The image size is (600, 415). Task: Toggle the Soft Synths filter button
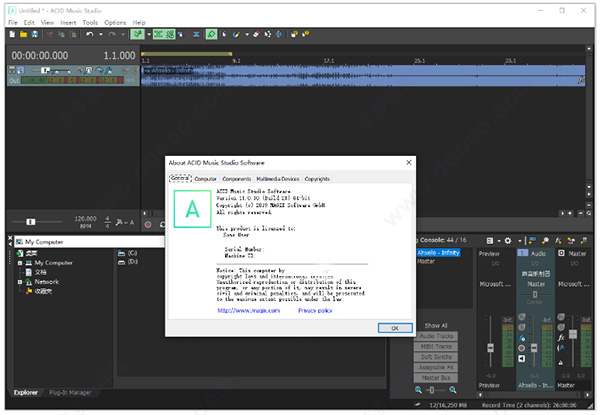point(436,357)
